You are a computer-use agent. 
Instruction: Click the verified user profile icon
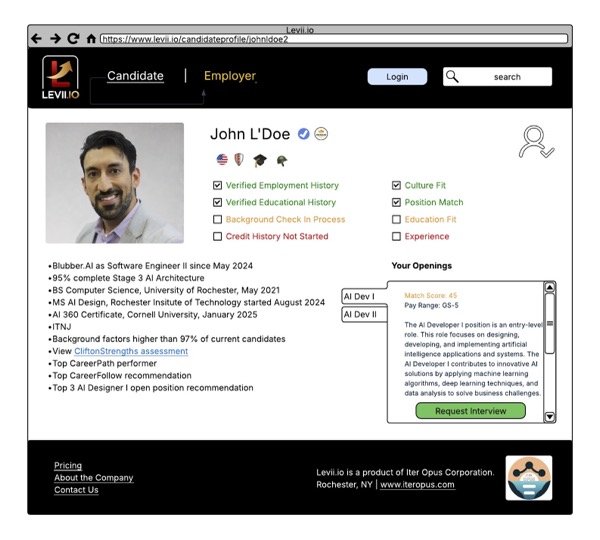[536, 142]
